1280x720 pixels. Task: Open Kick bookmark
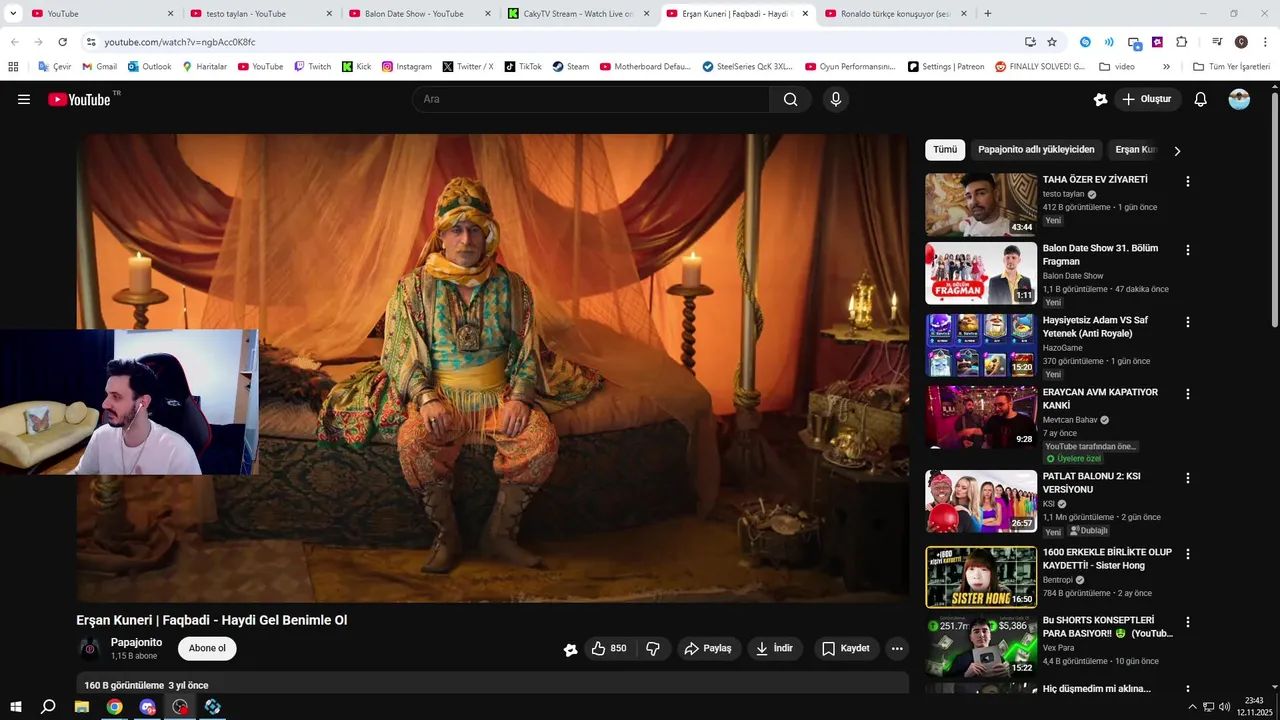[356, 67]
